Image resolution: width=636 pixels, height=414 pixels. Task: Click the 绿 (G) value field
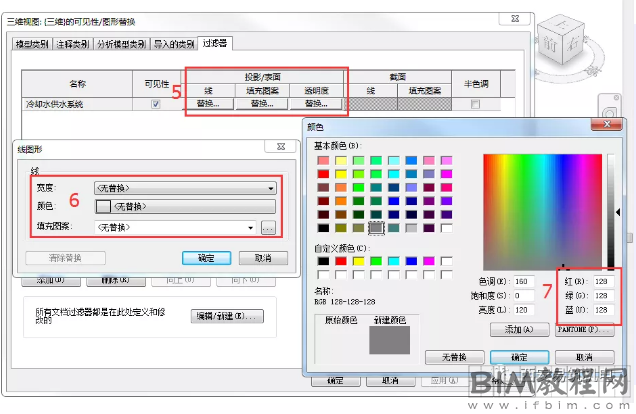pyautogui.click(x=603, y=296)
